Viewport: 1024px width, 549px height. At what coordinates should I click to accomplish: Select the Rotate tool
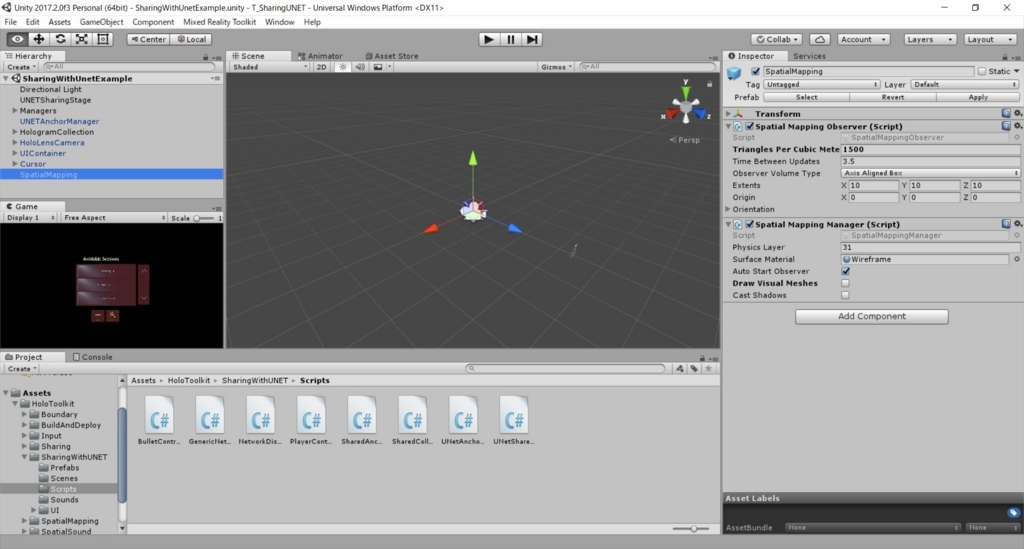60,39
